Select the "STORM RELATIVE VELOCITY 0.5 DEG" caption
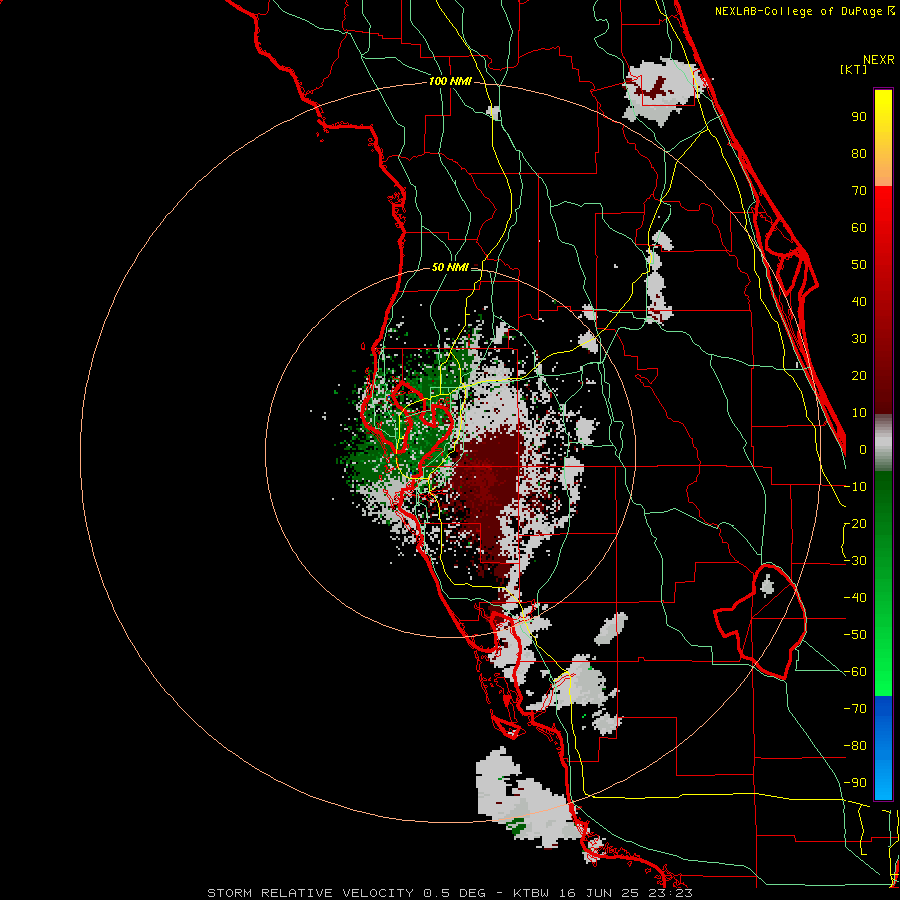 click(x=346, y=893)
